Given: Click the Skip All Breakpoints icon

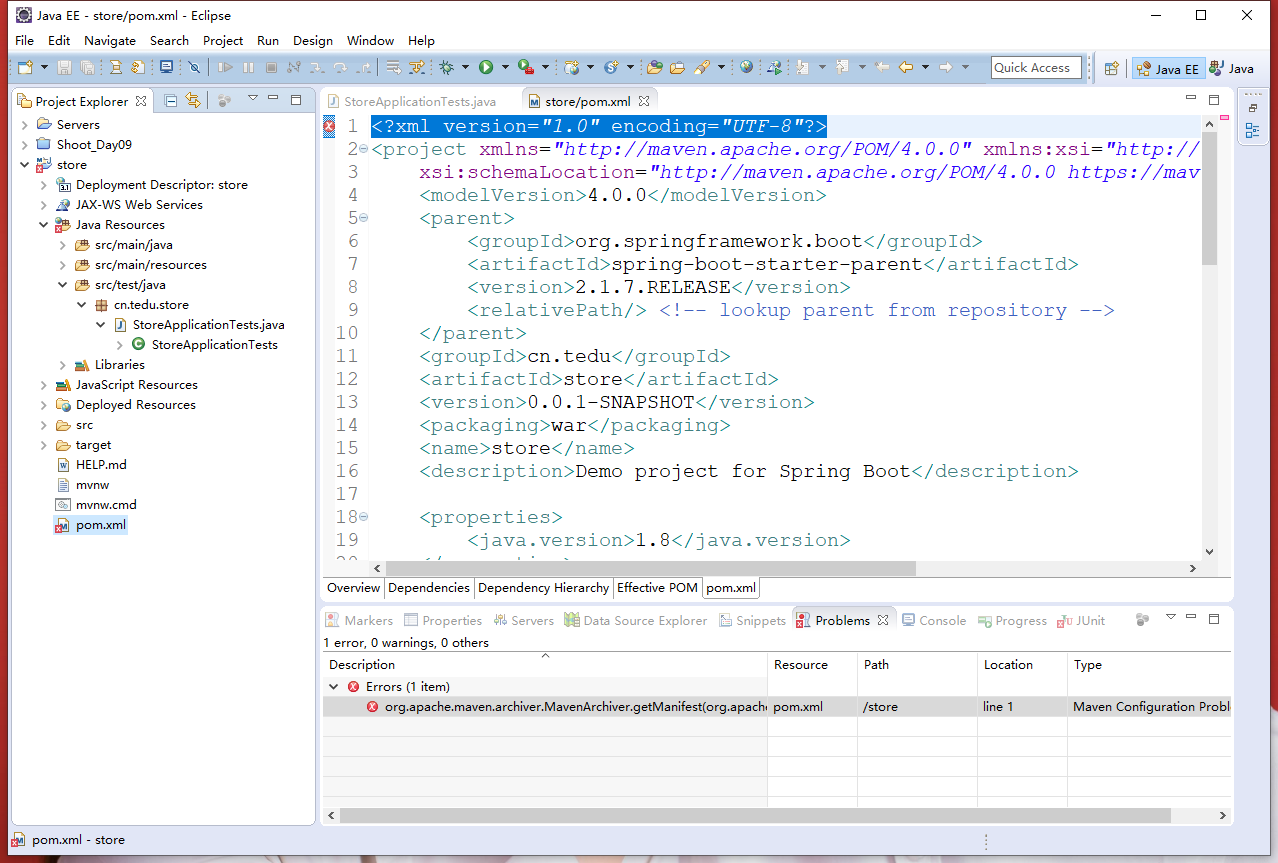Looking at the screenshot, I should [x=194, y=67].
